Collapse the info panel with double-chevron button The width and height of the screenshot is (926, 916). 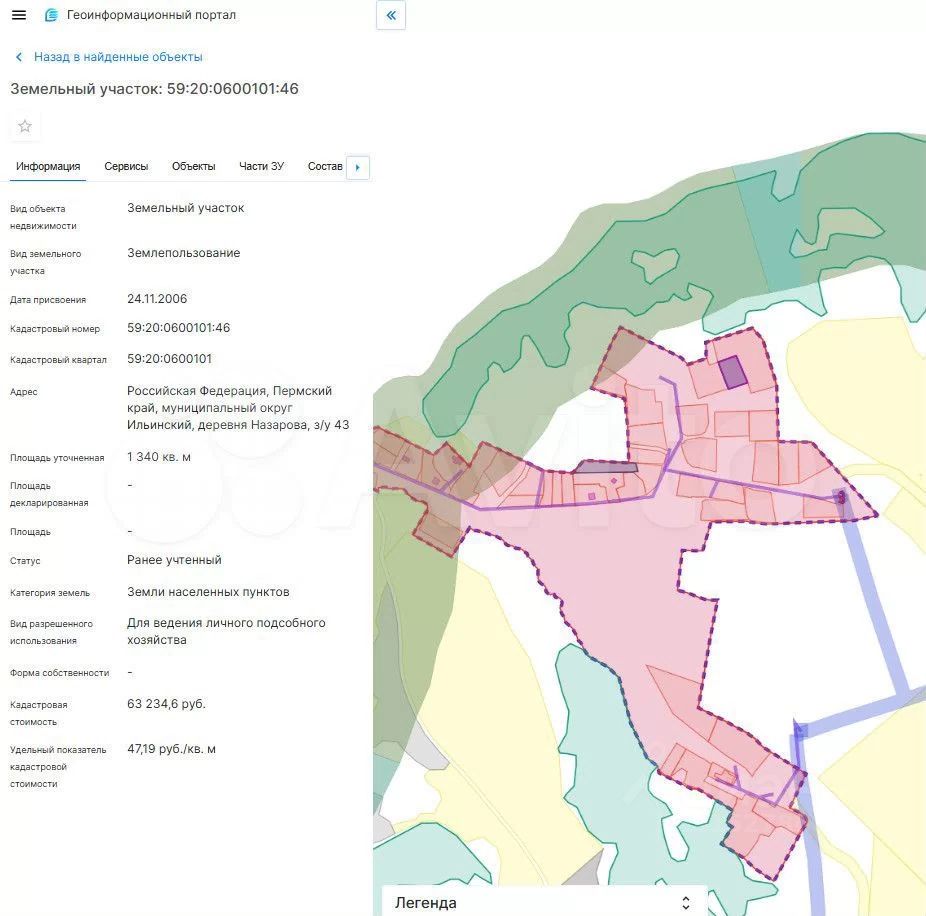coord(391,15)
